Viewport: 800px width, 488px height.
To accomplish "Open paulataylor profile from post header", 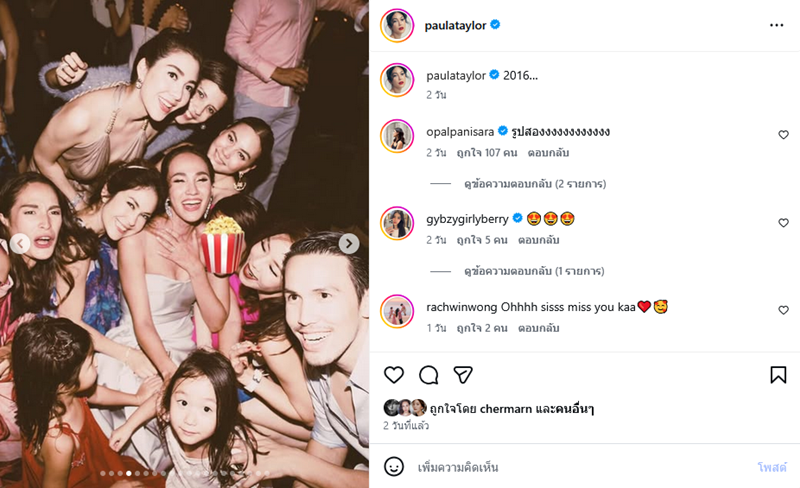I will point(456,25).
